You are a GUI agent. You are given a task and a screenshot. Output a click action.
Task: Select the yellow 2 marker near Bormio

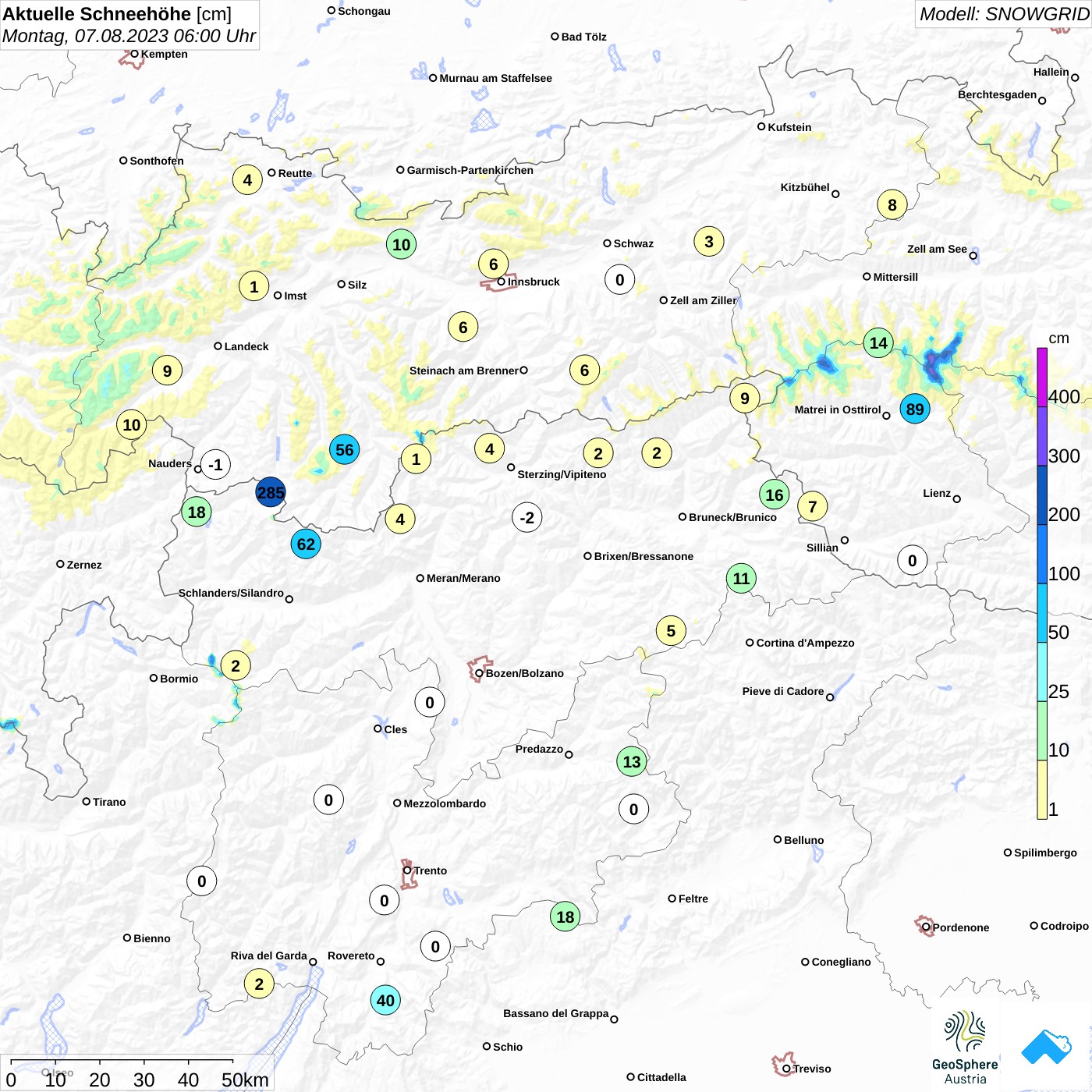click(x=236, y=665)
